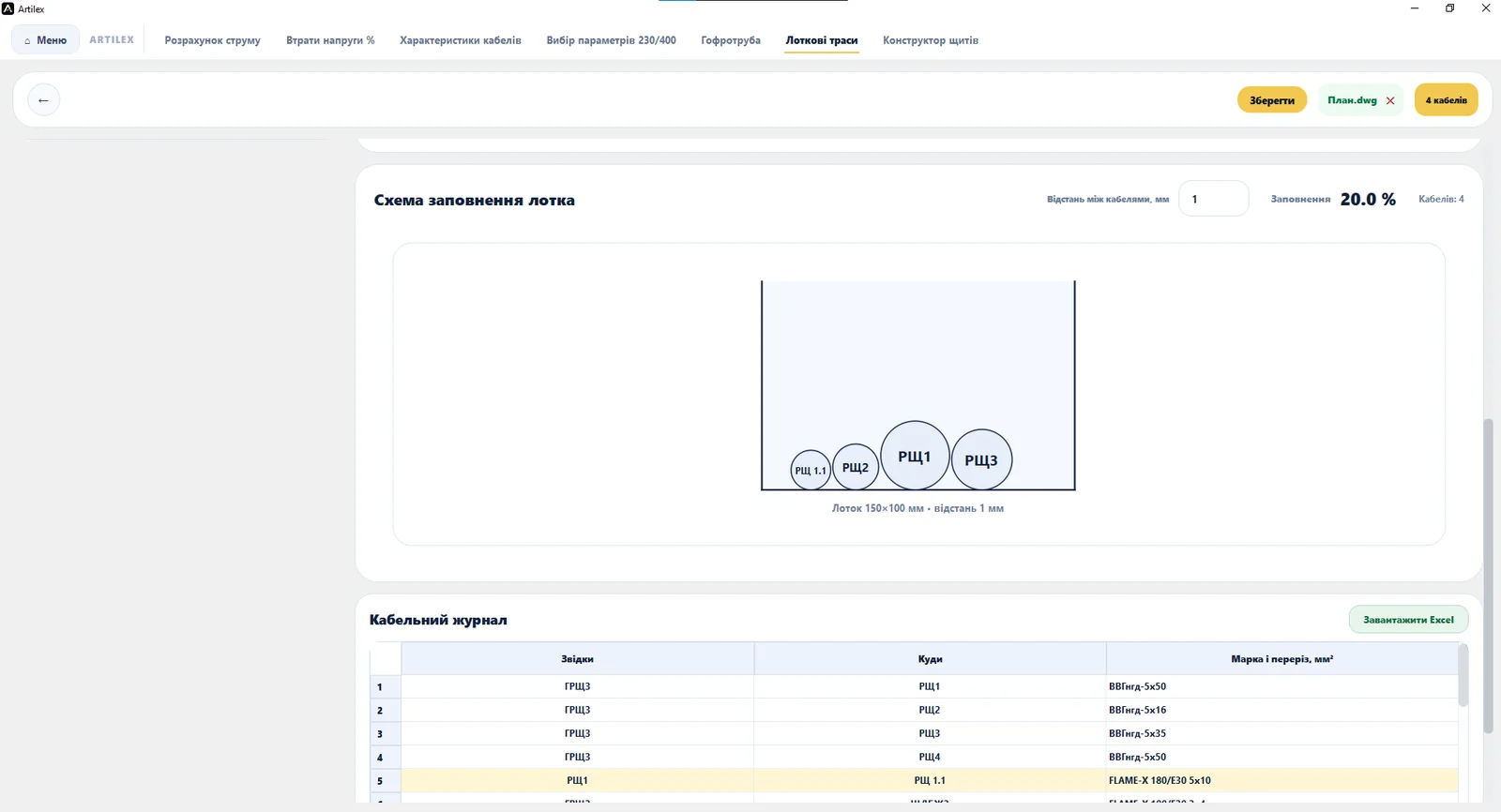Click FLAME-X 180/E30 5x10 cell
Image resolution: width=1501 pixels, height=812 pixels.
pos(1281,780)
